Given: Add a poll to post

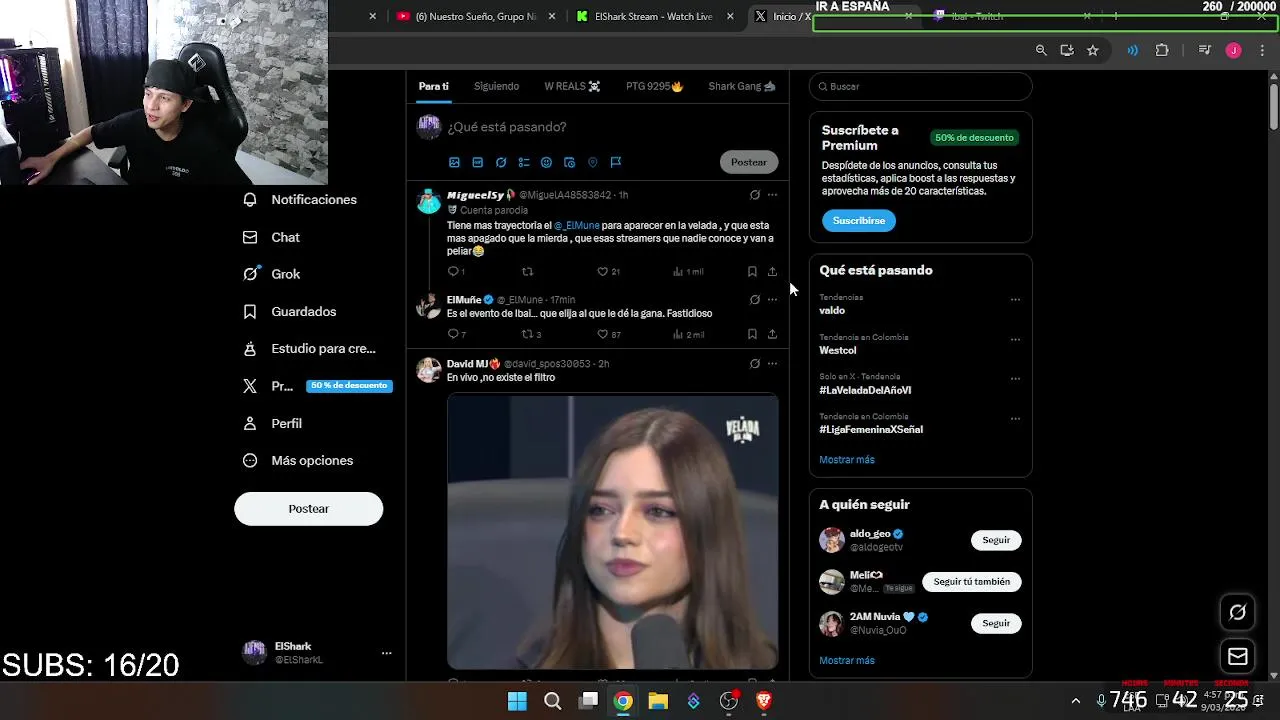Looking at the screenshot, I should [x=523, y=162].
